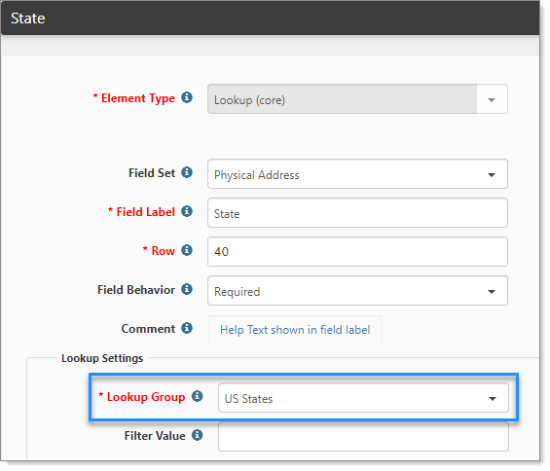Show help info for Field Label
Screen dimensions: 550x471
click(x=187, y=211)
